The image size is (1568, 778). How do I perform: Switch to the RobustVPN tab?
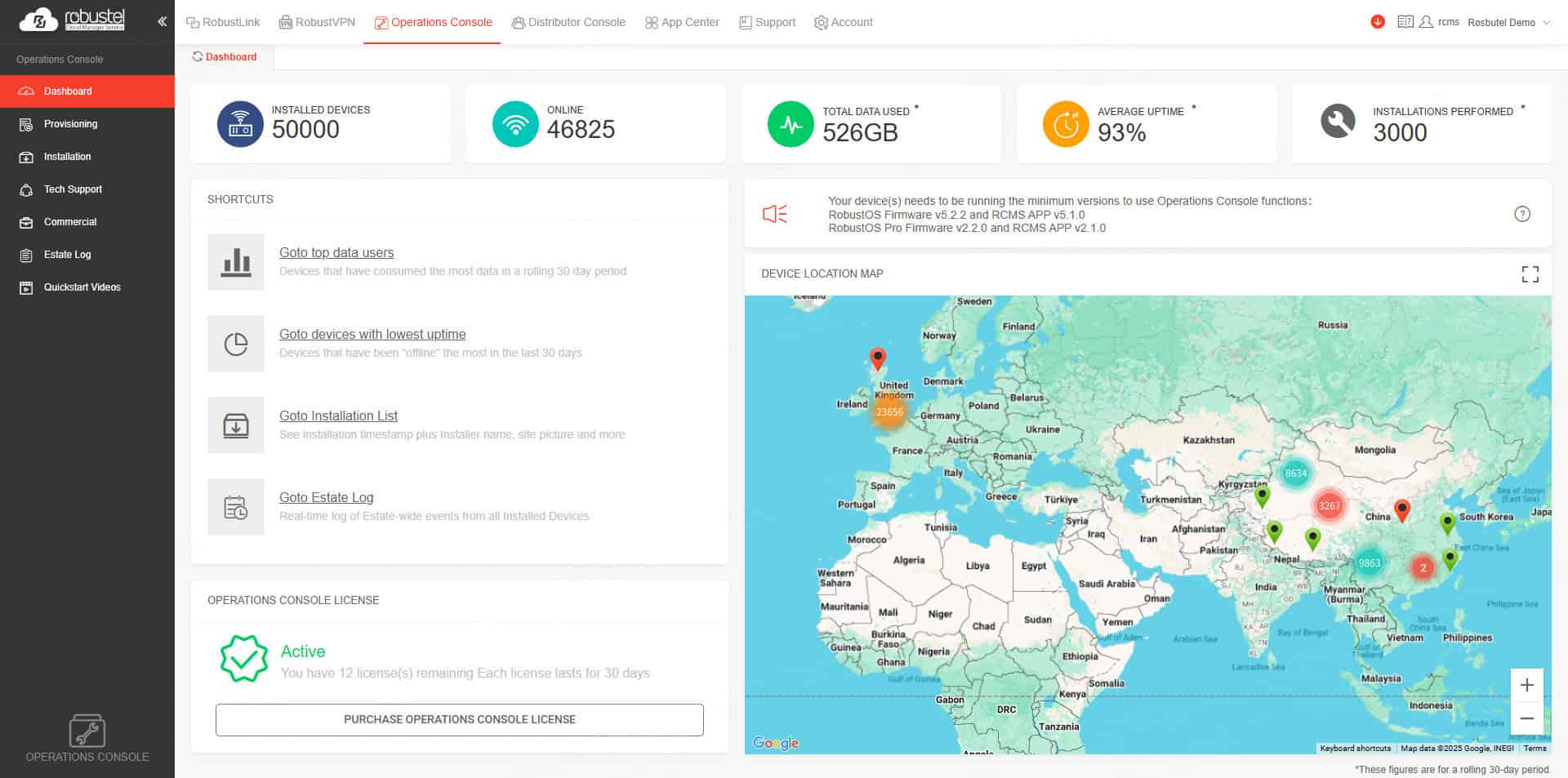pos(317,22)
